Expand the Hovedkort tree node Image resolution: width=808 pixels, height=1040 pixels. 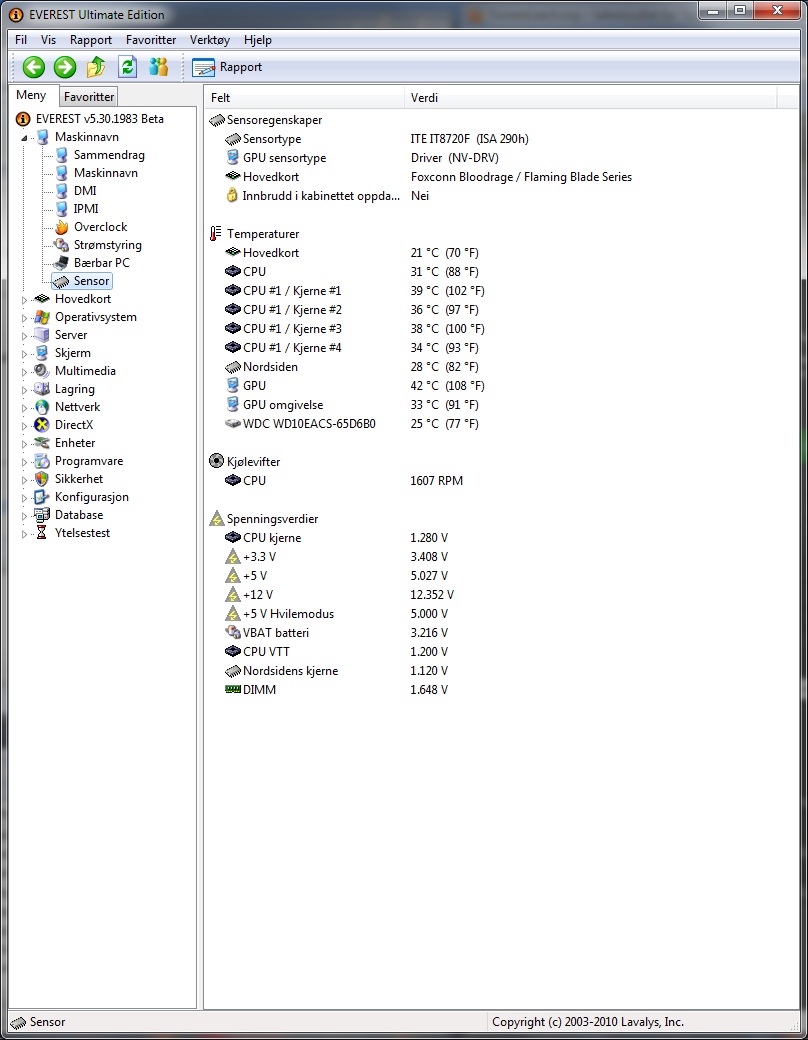[25, 300]
